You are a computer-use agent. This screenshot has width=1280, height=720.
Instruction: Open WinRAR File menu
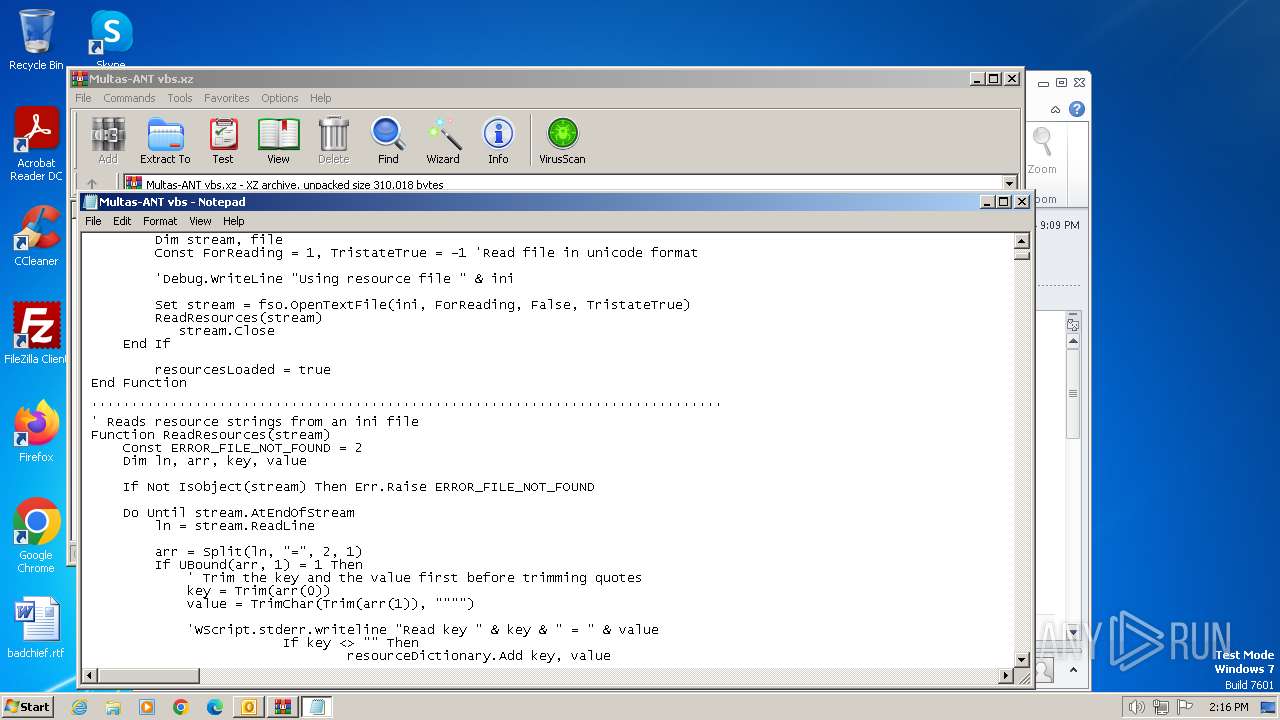tap(83, 98)
